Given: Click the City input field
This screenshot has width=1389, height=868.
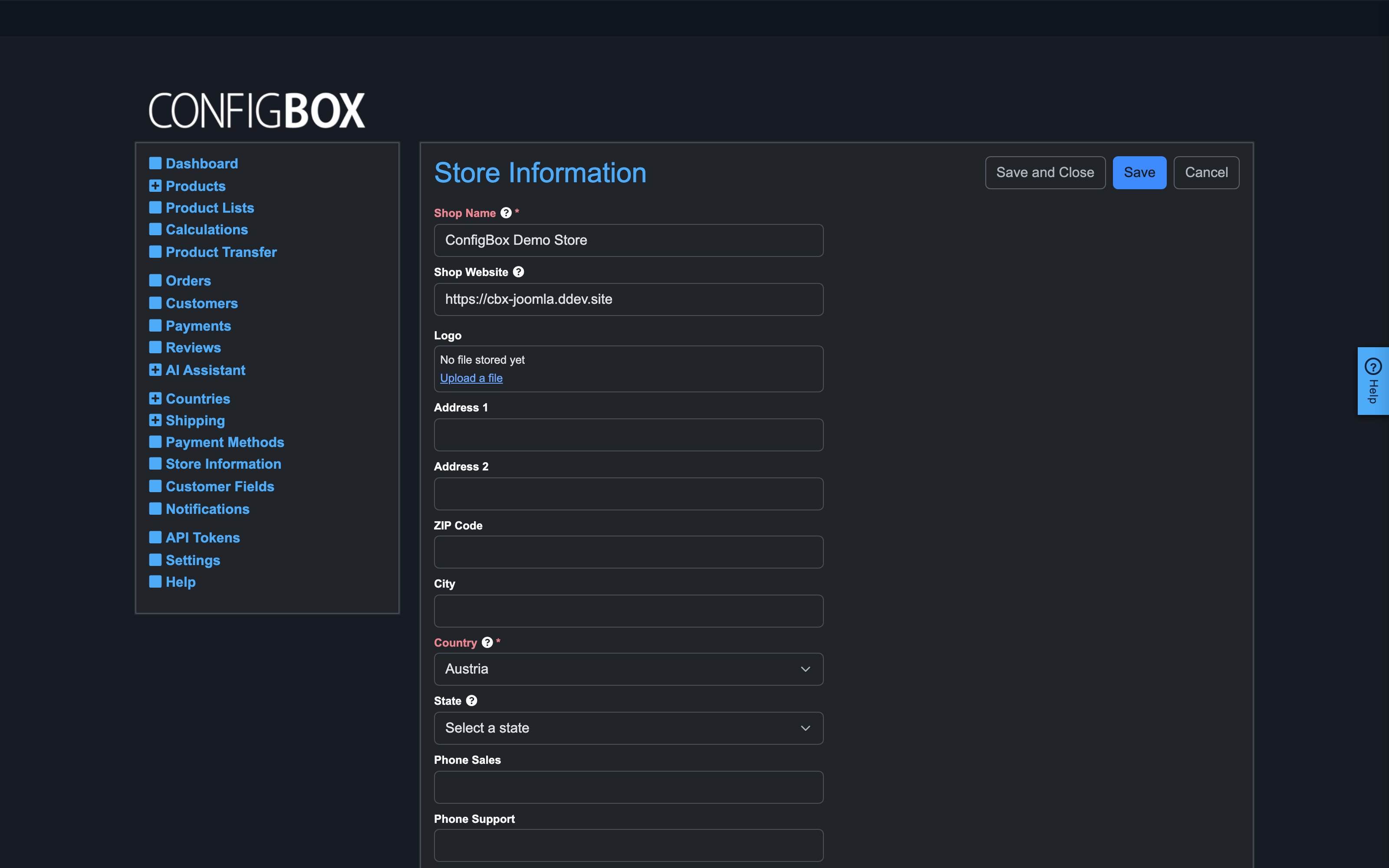Looking at the screenshot, I should [629, 611].
